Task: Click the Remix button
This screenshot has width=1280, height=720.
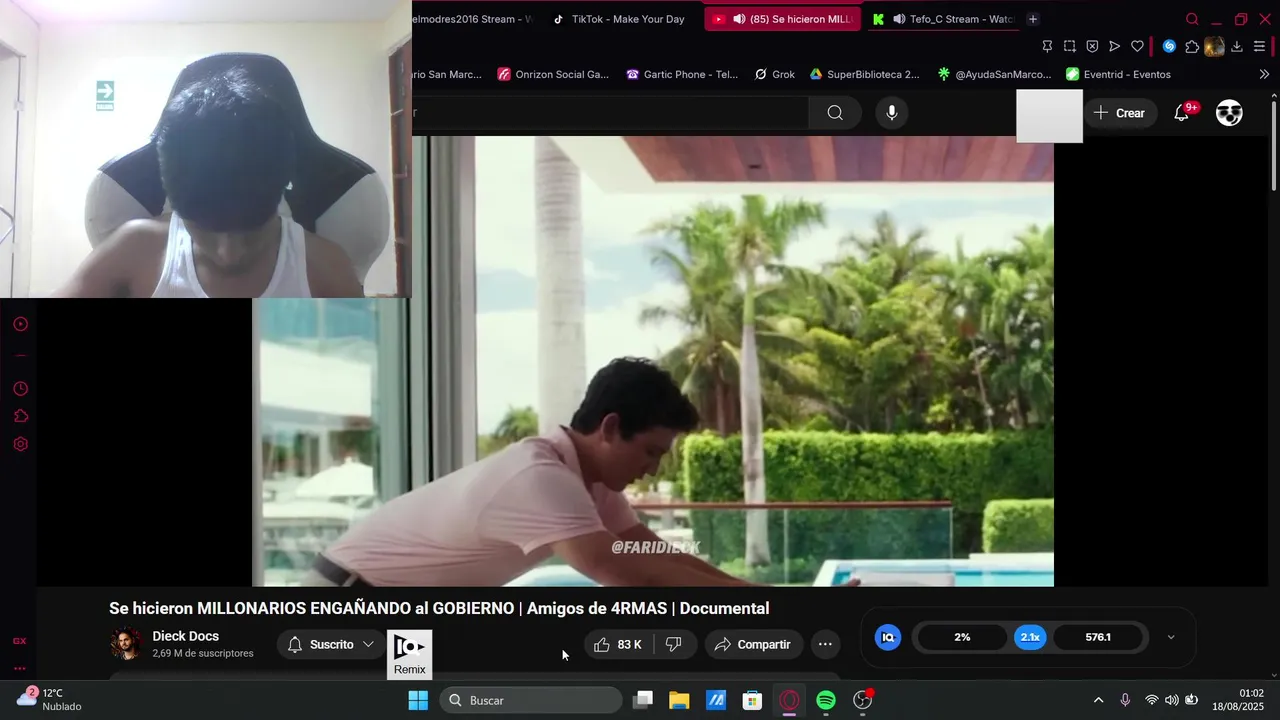Action: [x=410, y=655]
